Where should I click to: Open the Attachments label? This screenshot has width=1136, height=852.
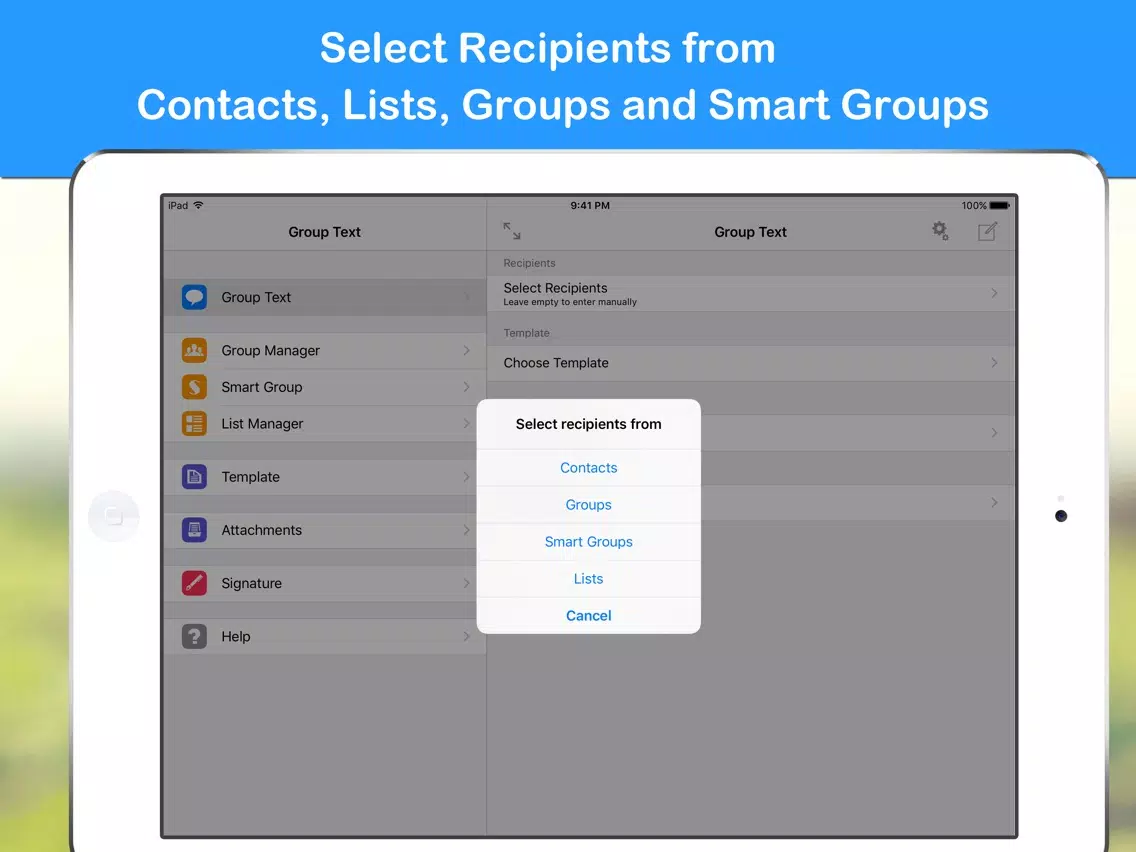click(262, 530)
